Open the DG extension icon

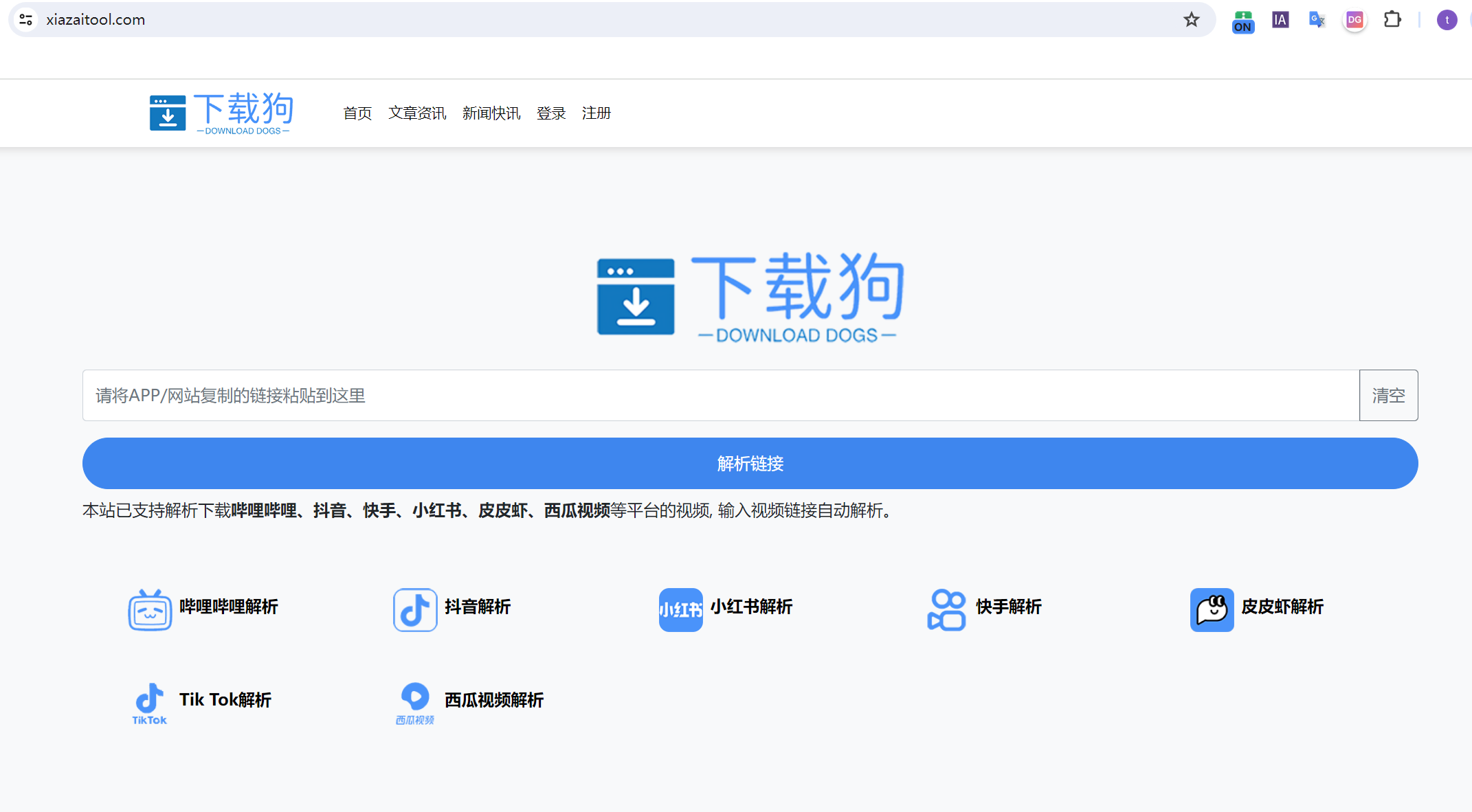point(1354,20)
